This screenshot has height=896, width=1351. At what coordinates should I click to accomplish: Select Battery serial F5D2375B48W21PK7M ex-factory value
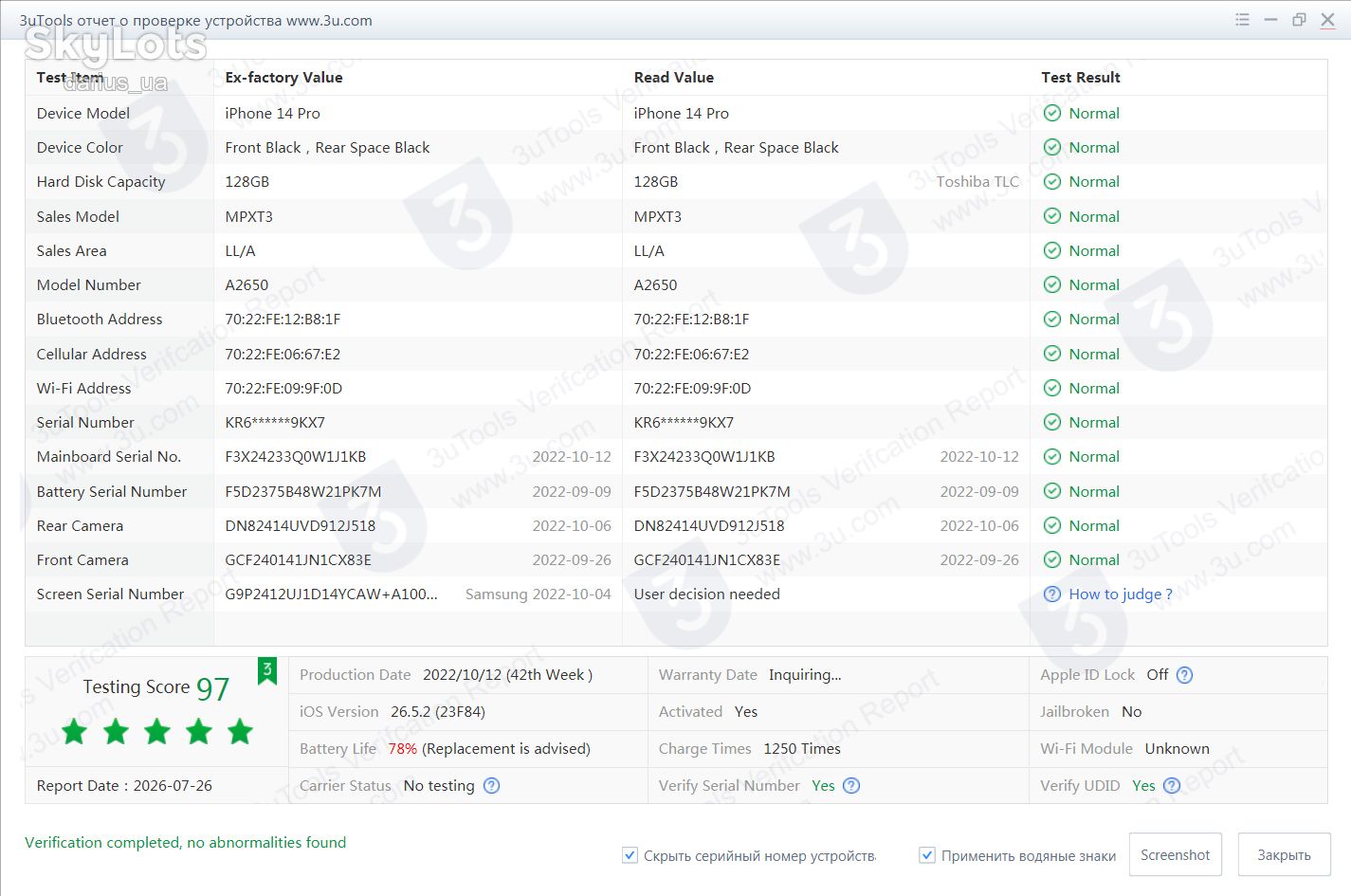click(x=302, y=491)
